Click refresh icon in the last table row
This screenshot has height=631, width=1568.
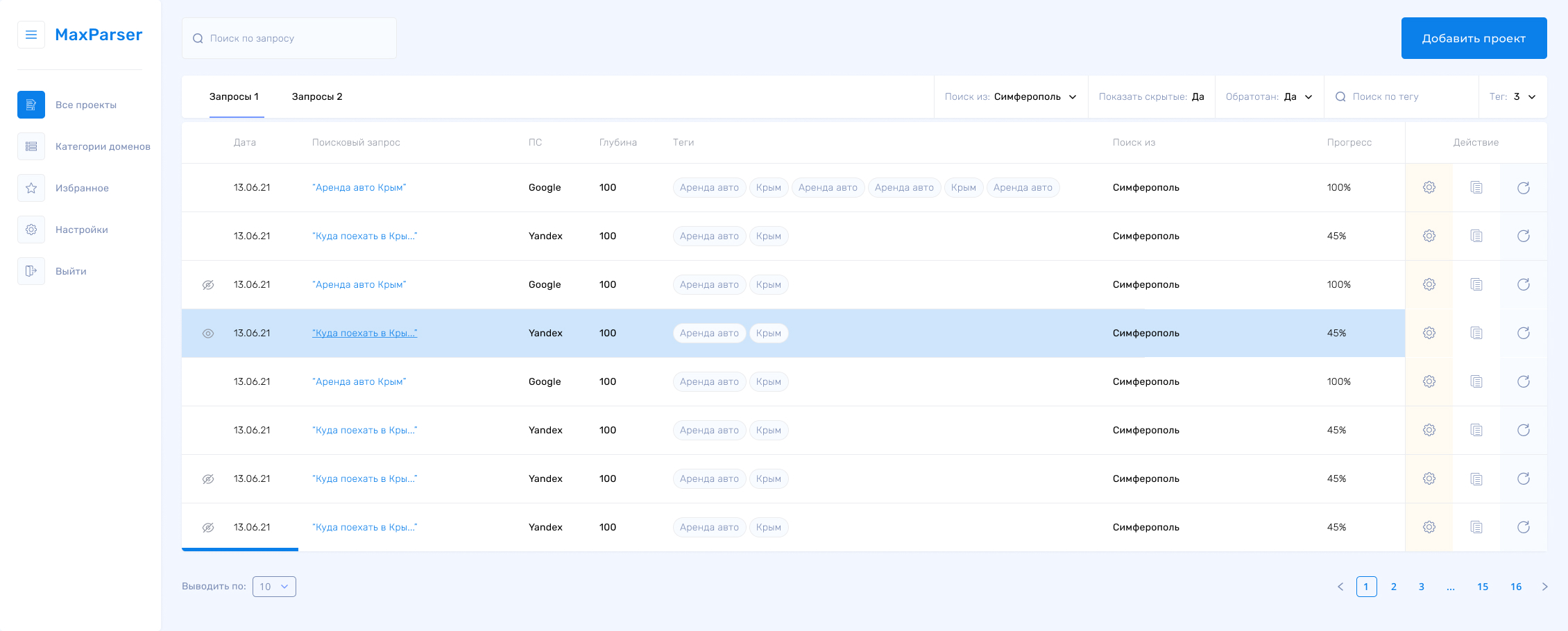[x=1524, y=527]
